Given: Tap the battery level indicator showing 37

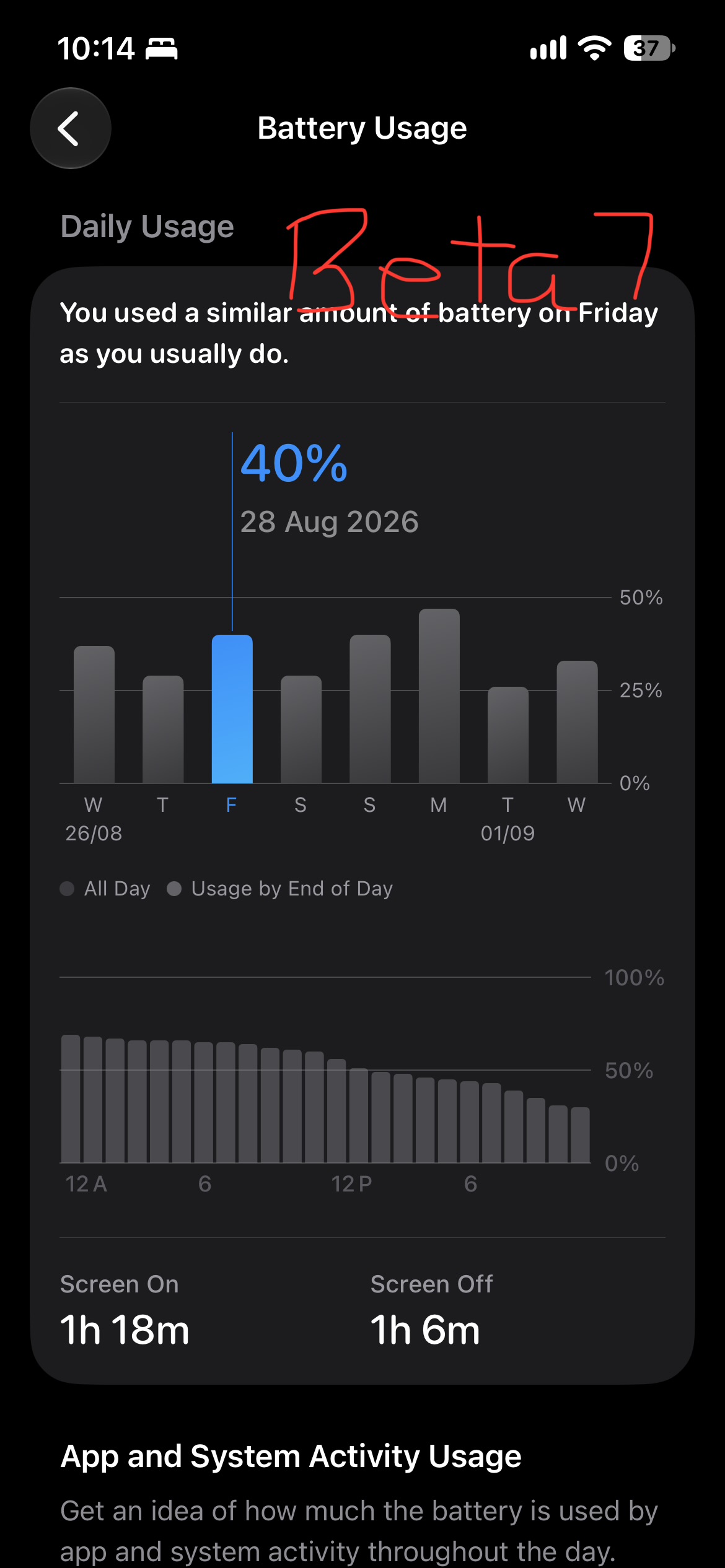Looking at the screenshot, I should click(649, 48).
